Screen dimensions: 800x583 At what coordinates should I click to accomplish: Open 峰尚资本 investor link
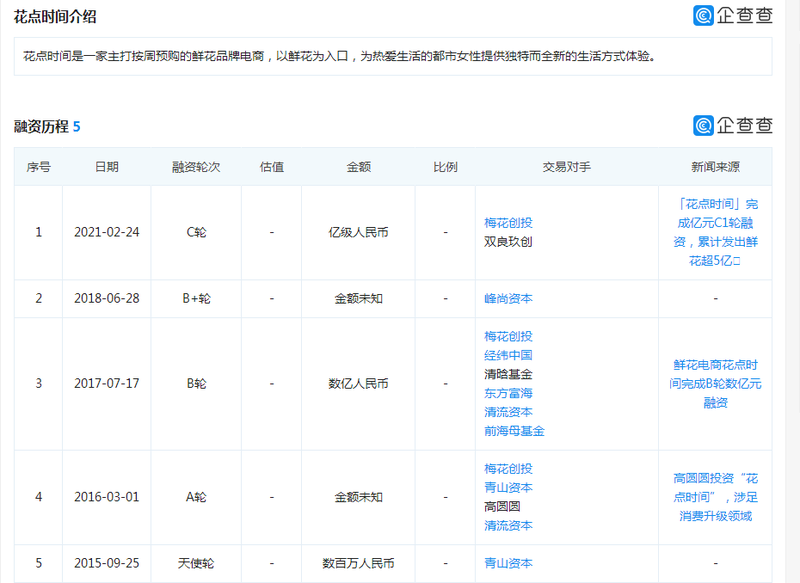(508, 299)
